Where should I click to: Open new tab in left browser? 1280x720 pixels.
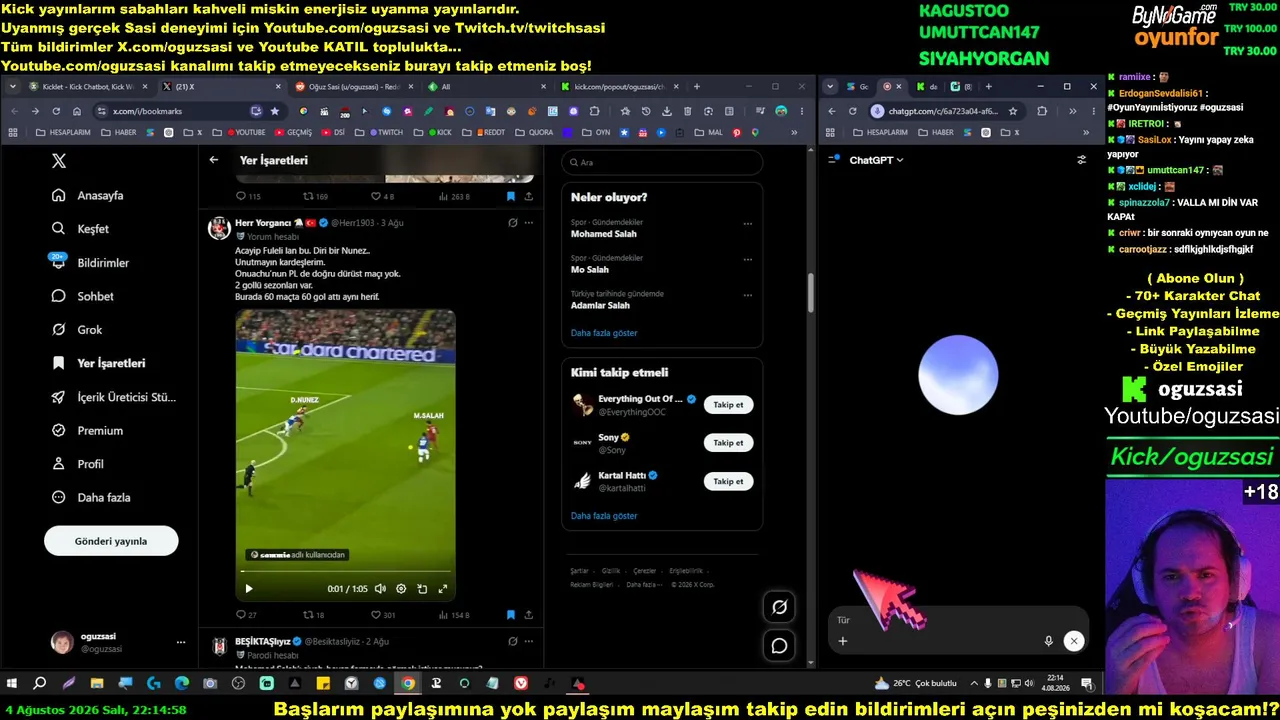click(697, 87)
